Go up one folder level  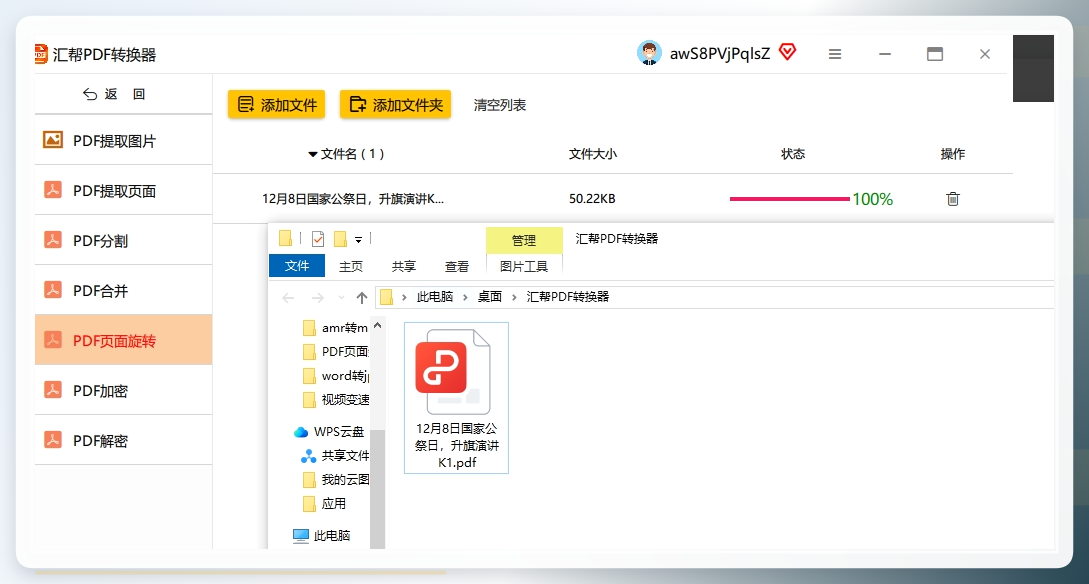point(362,298)
